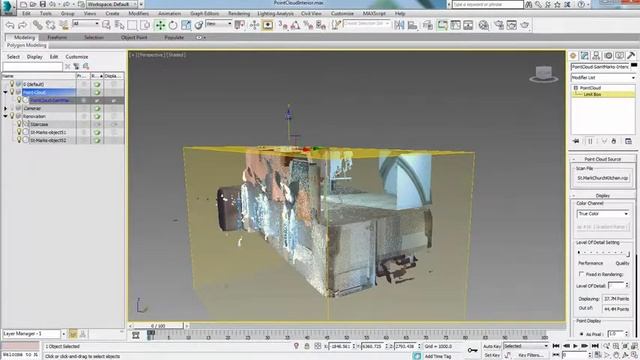Open the Modifier List dropdown
Viewport: 640px width, 360px height.
[x=603, y=78]
